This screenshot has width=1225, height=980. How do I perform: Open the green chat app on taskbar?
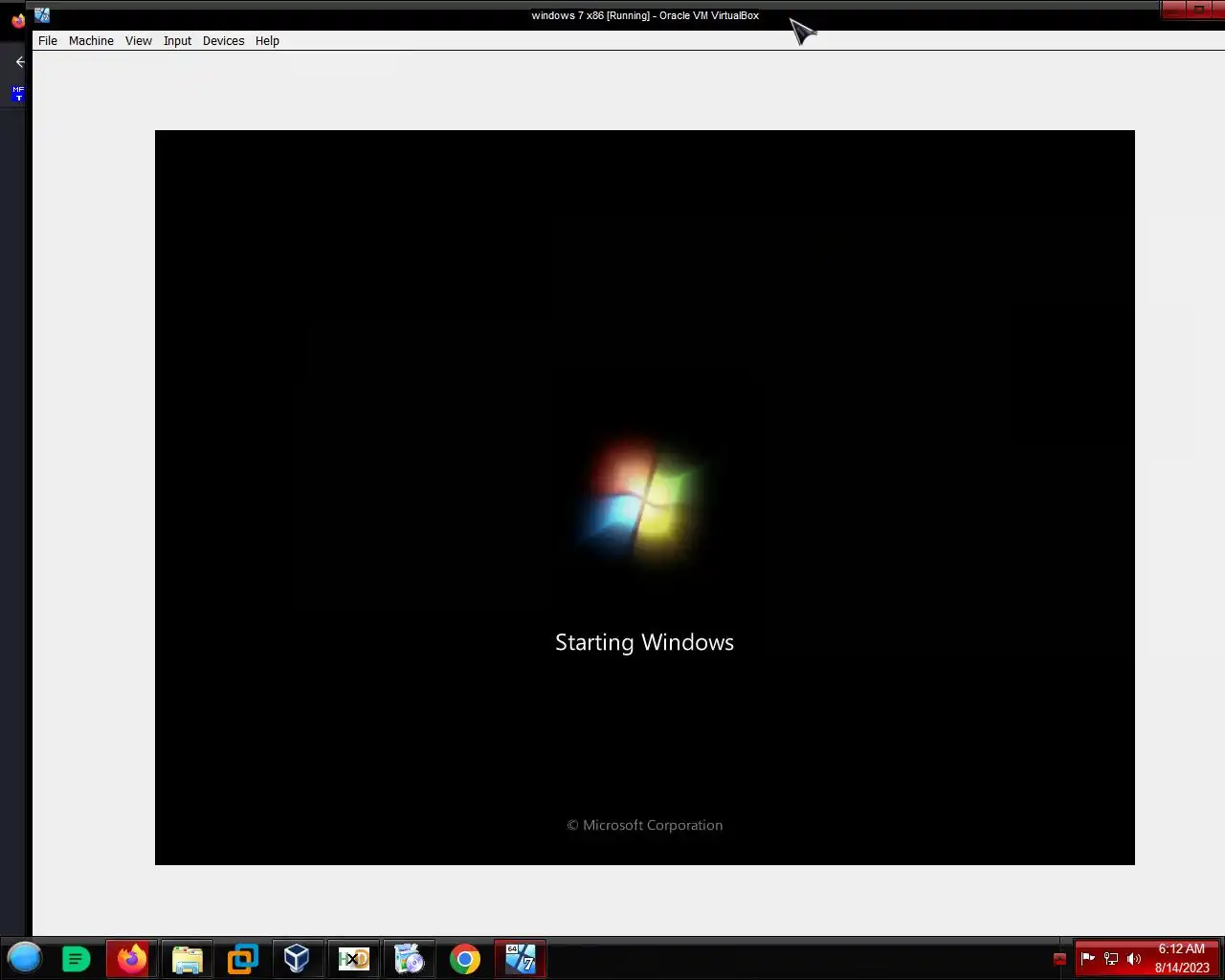click(x=77, y=959)
